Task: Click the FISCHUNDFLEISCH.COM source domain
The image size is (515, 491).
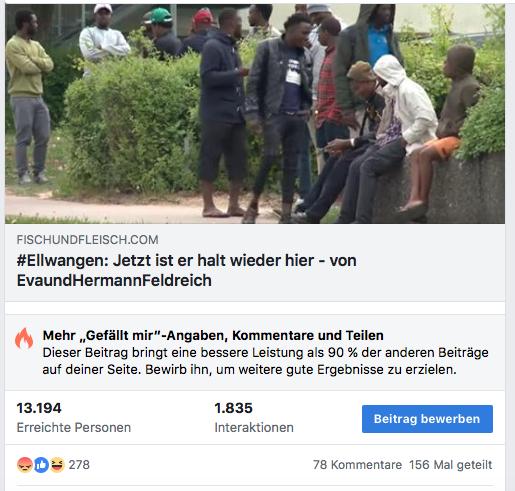Action: click(x=88, y=240)
